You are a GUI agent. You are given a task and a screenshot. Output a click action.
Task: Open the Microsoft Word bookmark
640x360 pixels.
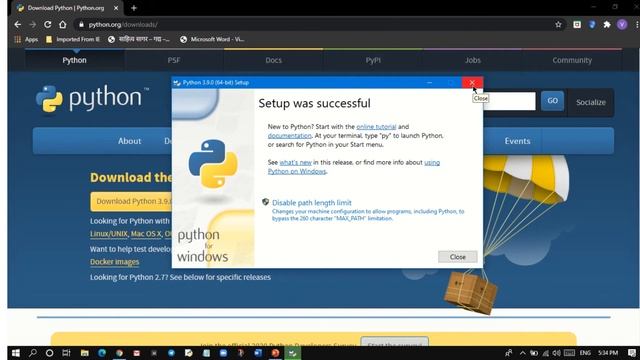212,39
